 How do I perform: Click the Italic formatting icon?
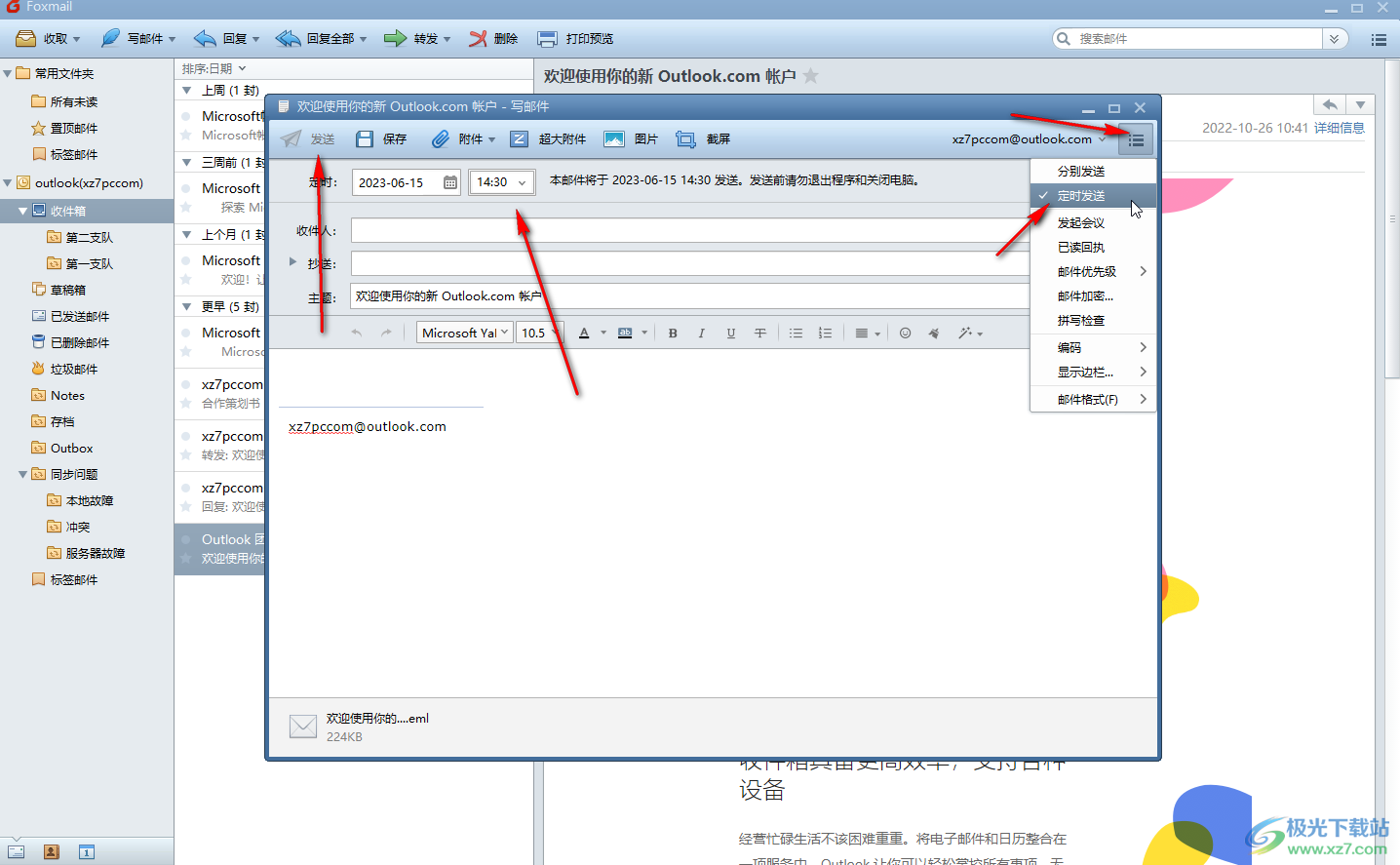[702, 334]
